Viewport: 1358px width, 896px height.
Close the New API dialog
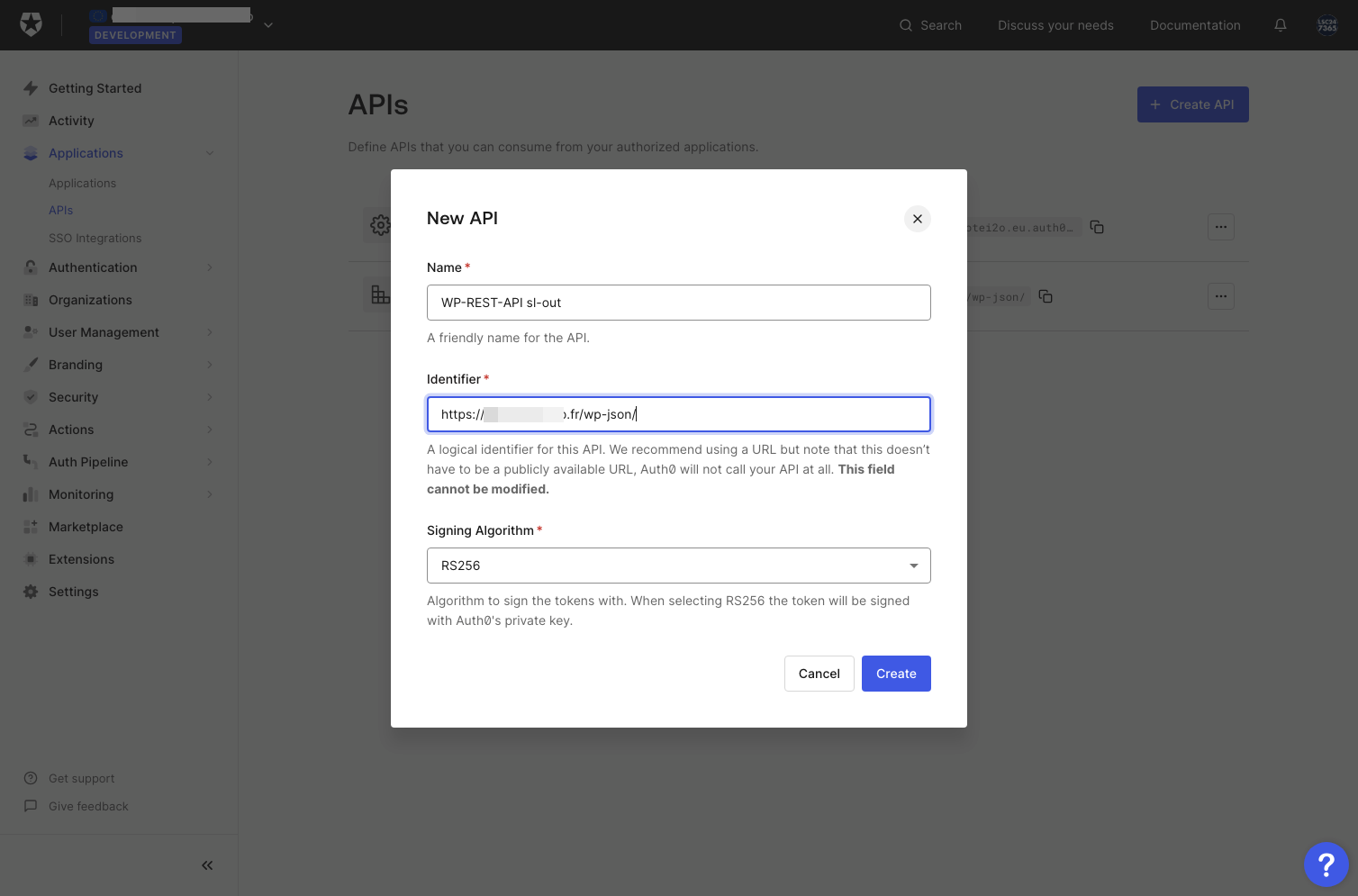(917, 219)
